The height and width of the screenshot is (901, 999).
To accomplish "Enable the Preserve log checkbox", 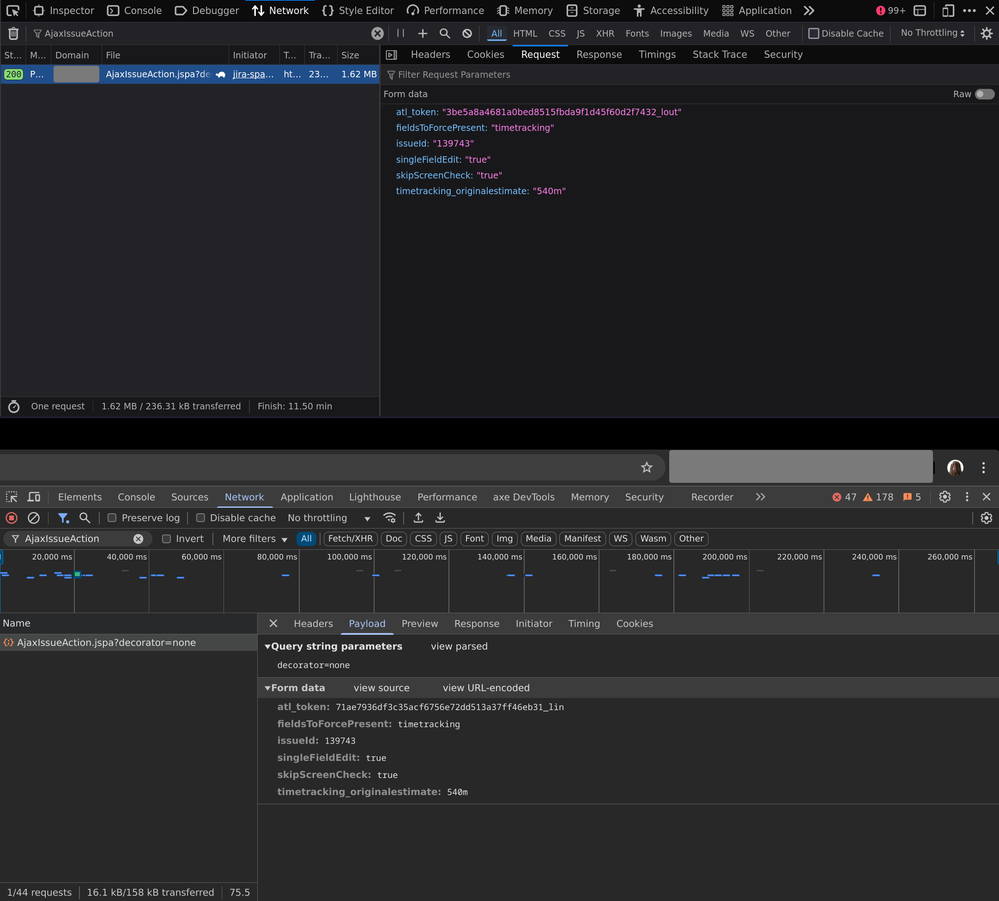I will click(112, 518).
